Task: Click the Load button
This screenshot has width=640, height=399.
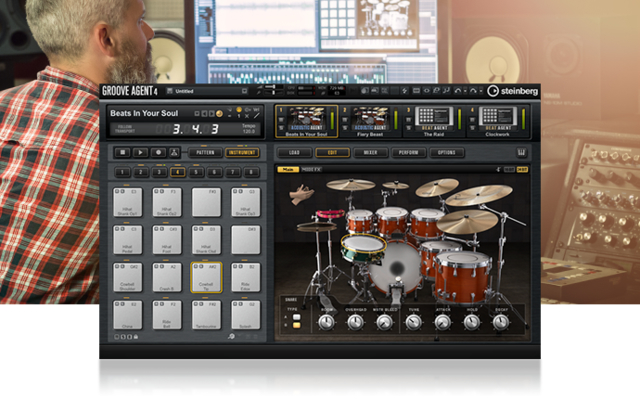Action: click(x=294, y=153)
